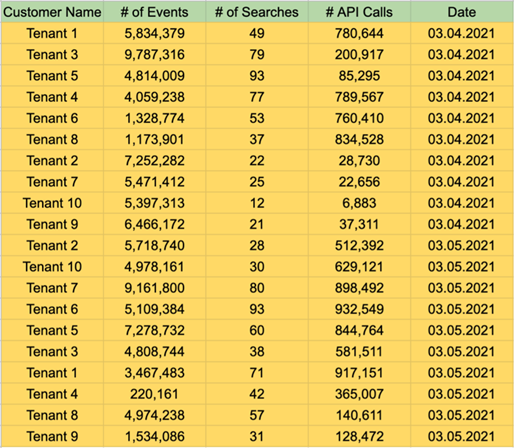
Task: Click the events value 9,161,800
Action: pos(155,288)
